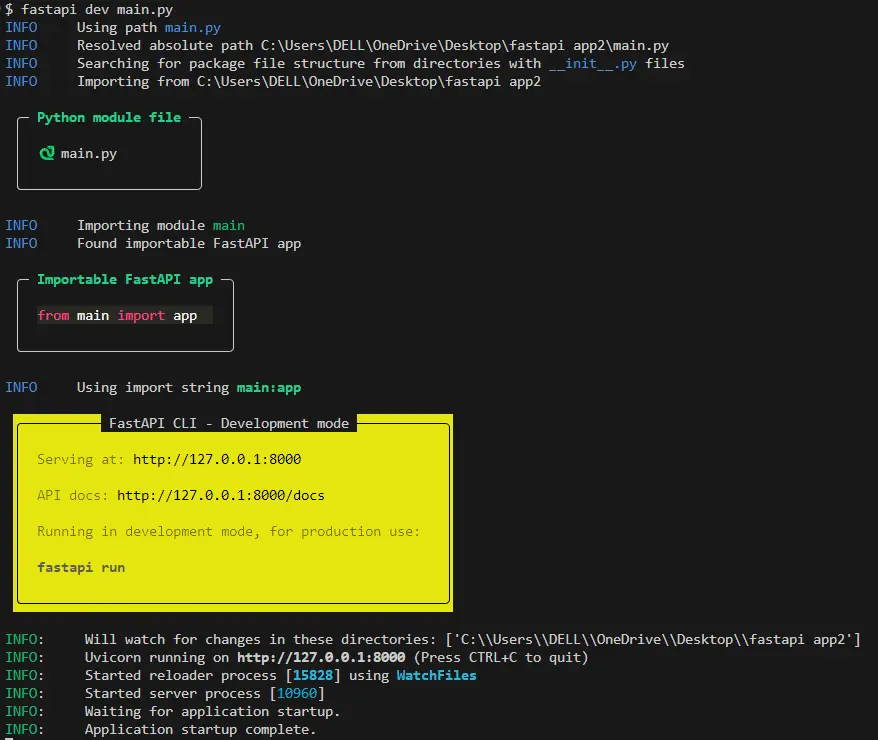Click the 'Importable FastAPI app' box title
This screenshot has width=878, height=740.
pyautogui.click(x=125, y=279)
